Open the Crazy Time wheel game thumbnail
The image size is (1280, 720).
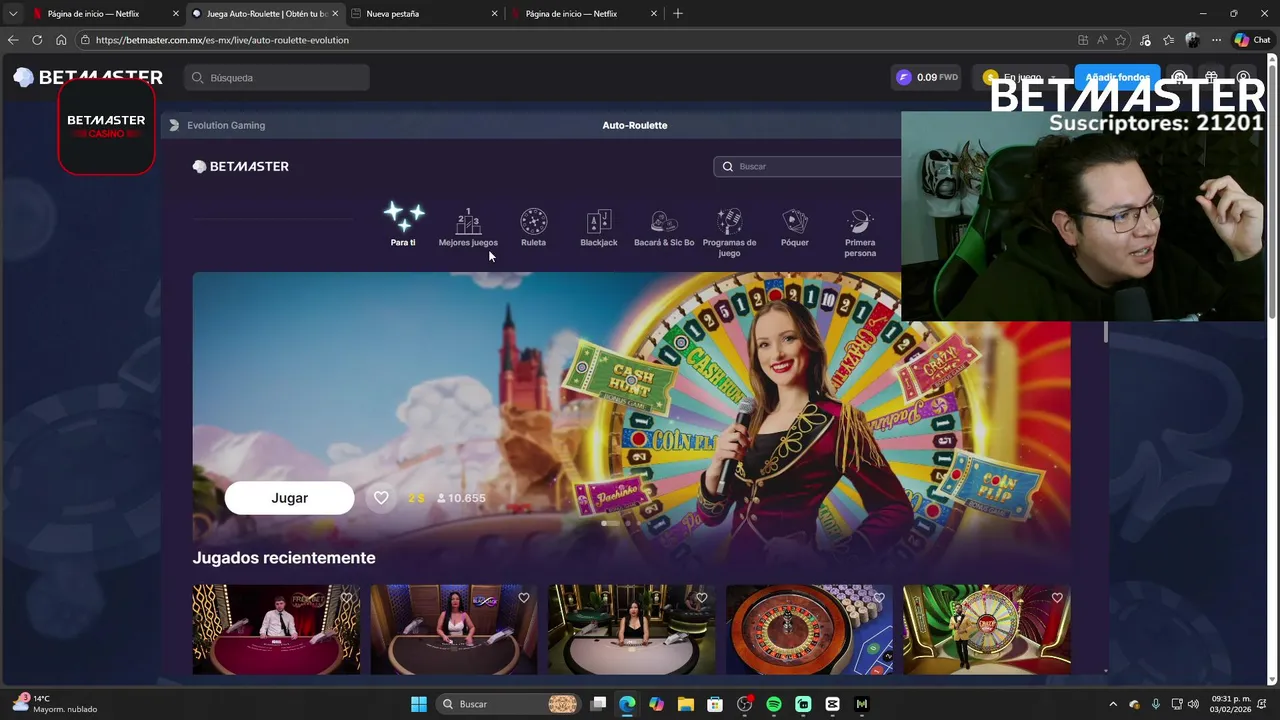[x=987, y=630]
